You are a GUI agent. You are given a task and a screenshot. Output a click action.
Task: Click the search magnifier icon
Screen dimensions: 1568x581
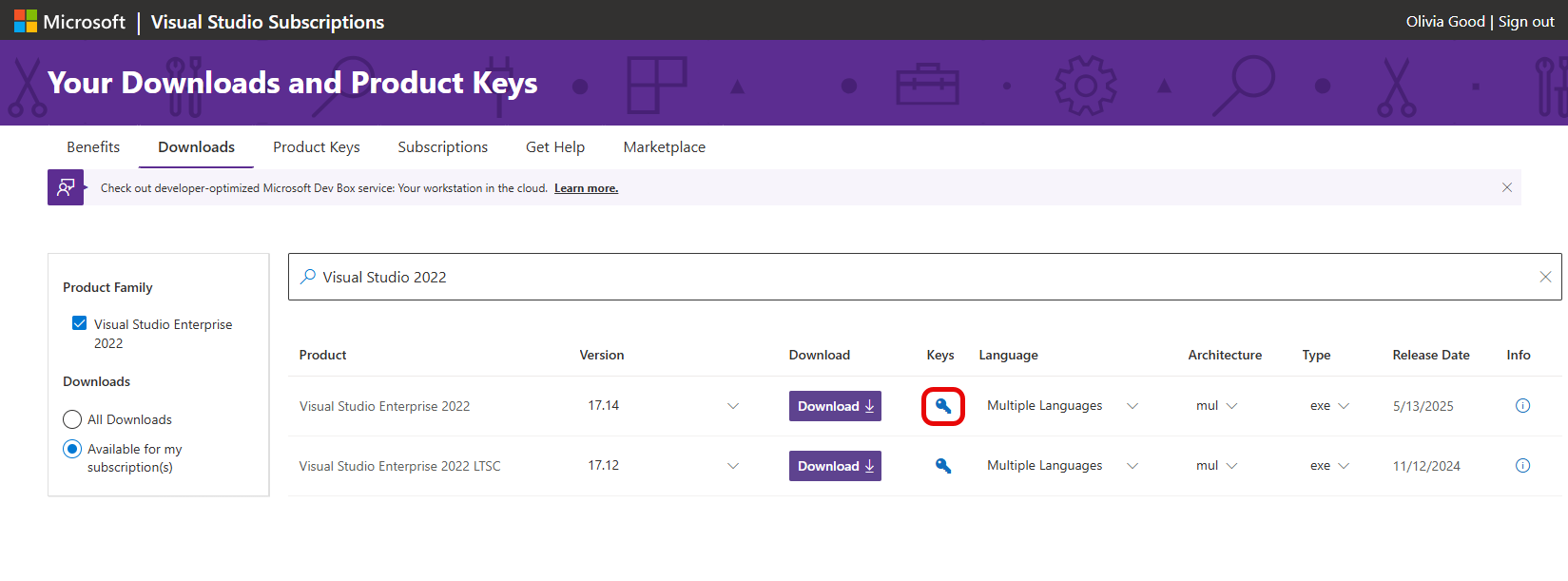pos(308,277)
